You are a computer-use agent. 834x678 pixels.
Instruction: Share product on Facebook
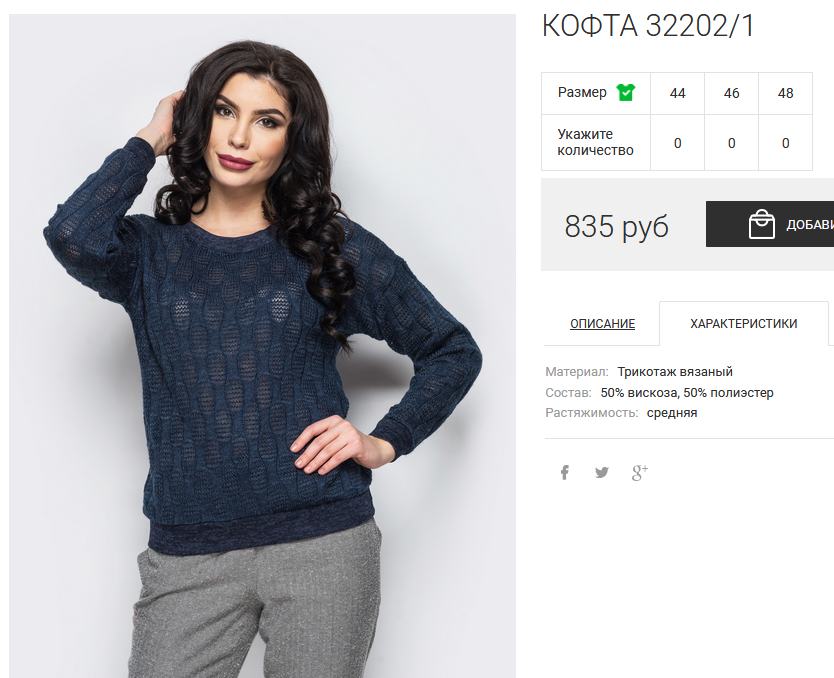(565, 472)
